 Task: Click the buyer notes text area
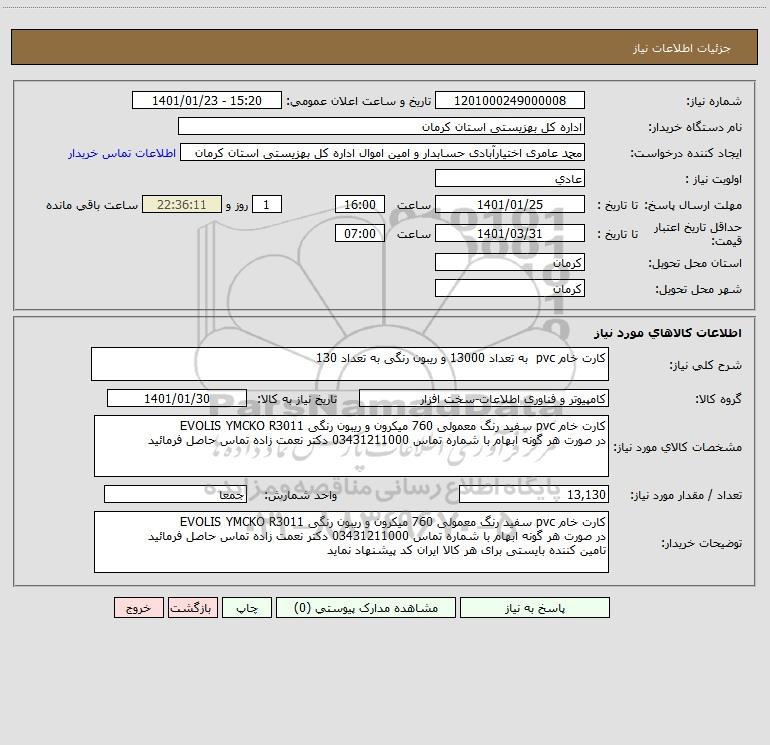(351, 542)
